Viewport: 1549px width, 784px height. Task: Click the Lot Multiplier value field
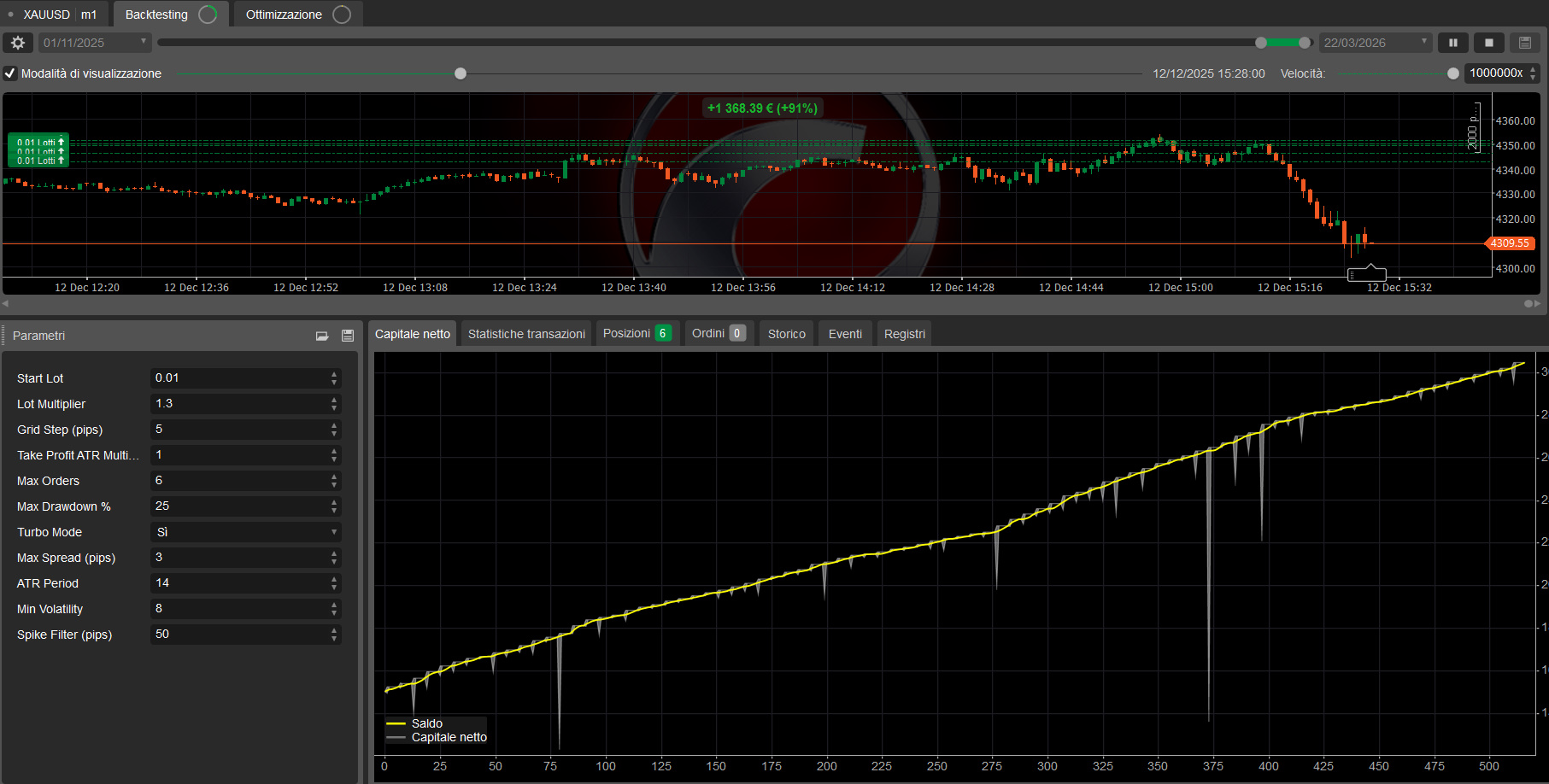[x=239, y=404]
